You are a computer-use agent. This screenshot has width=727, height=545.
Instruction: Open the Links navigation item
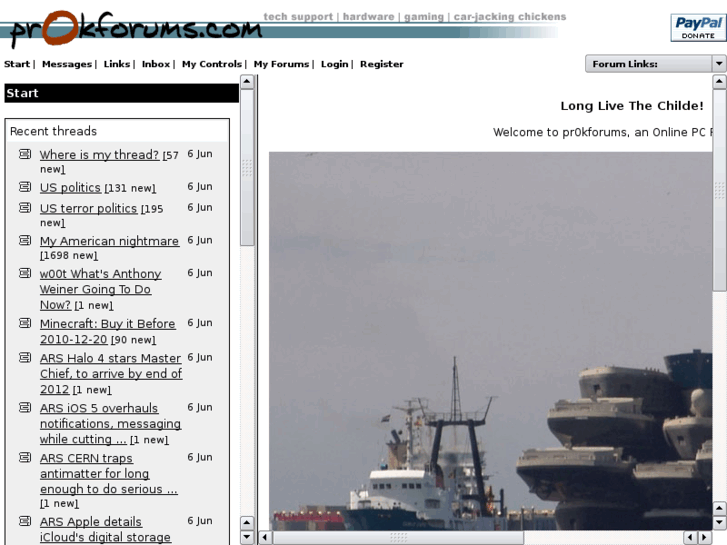[x=117, y=64]
